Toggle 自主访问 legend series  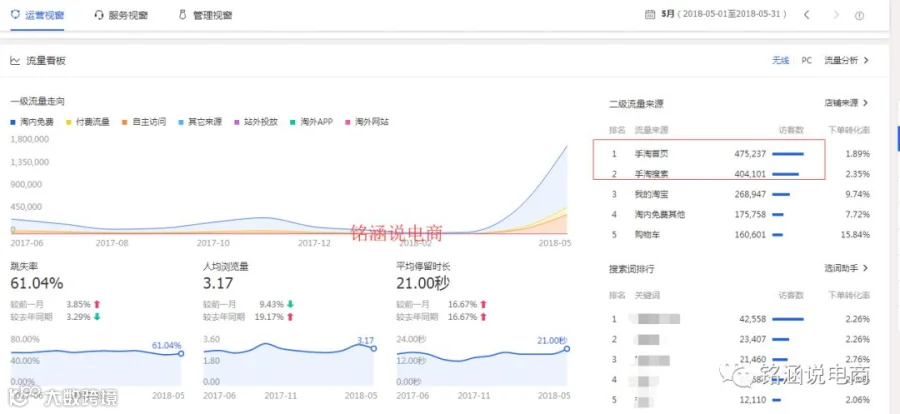pyautogui.click(x=144, y=122)
